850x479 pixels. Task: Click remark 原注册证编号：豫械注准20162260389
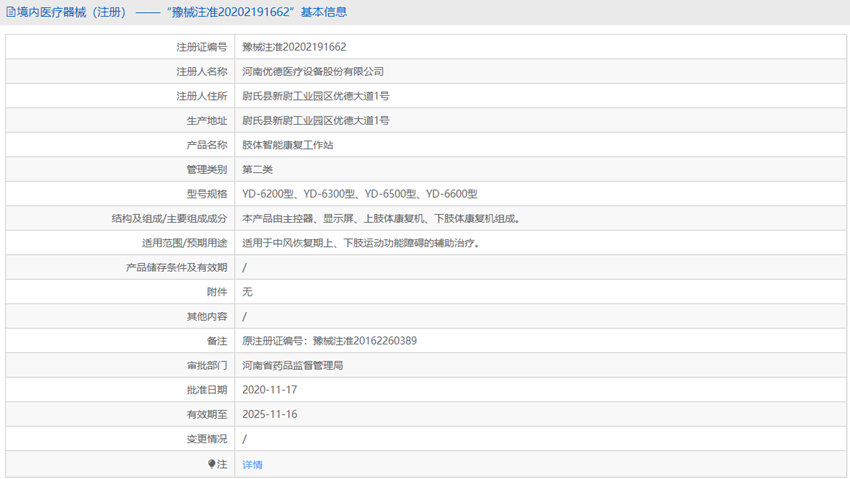pyautogui.click(x=329, y=341)
